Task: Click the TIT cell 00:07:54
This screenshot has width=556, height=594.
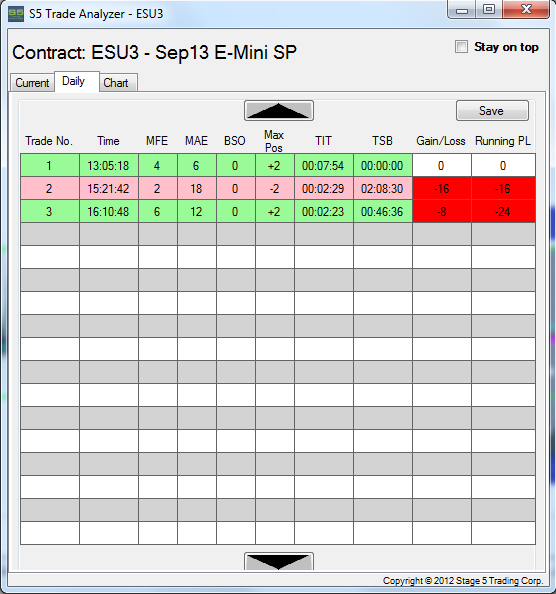Action: click(324, 166)
